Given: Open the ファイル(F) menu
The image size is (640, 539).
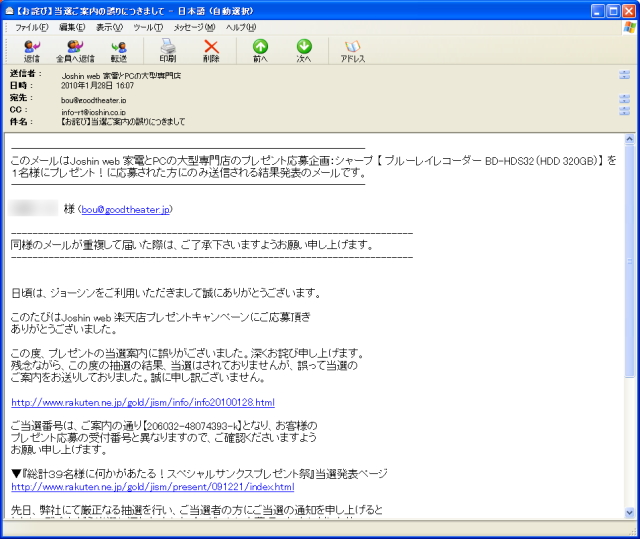Looking at the screenshot, I should [32, 27].
